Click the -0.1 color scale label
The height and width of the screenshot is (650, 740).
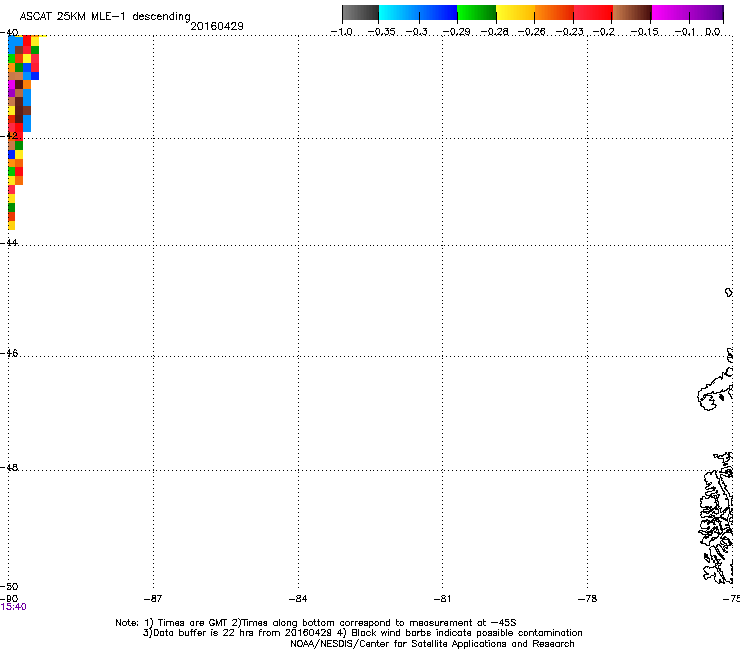pos(685,32)
